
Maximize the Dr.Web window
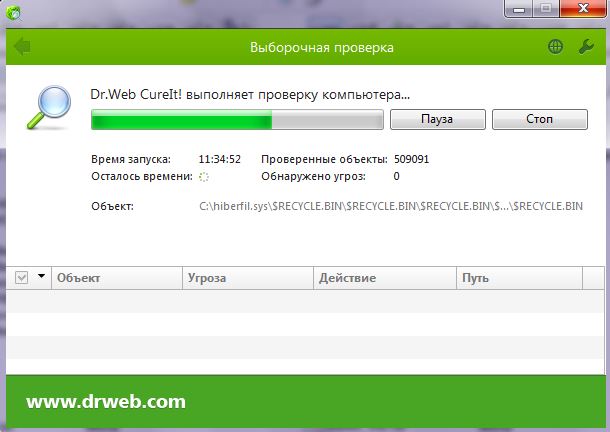(546, 9)
